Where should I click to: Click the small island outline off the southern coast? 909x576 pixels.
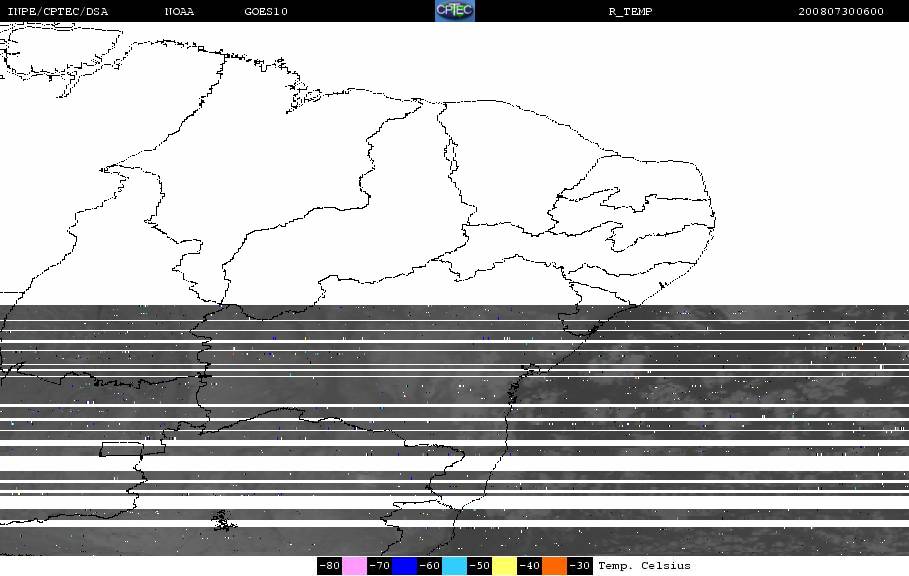224,520
